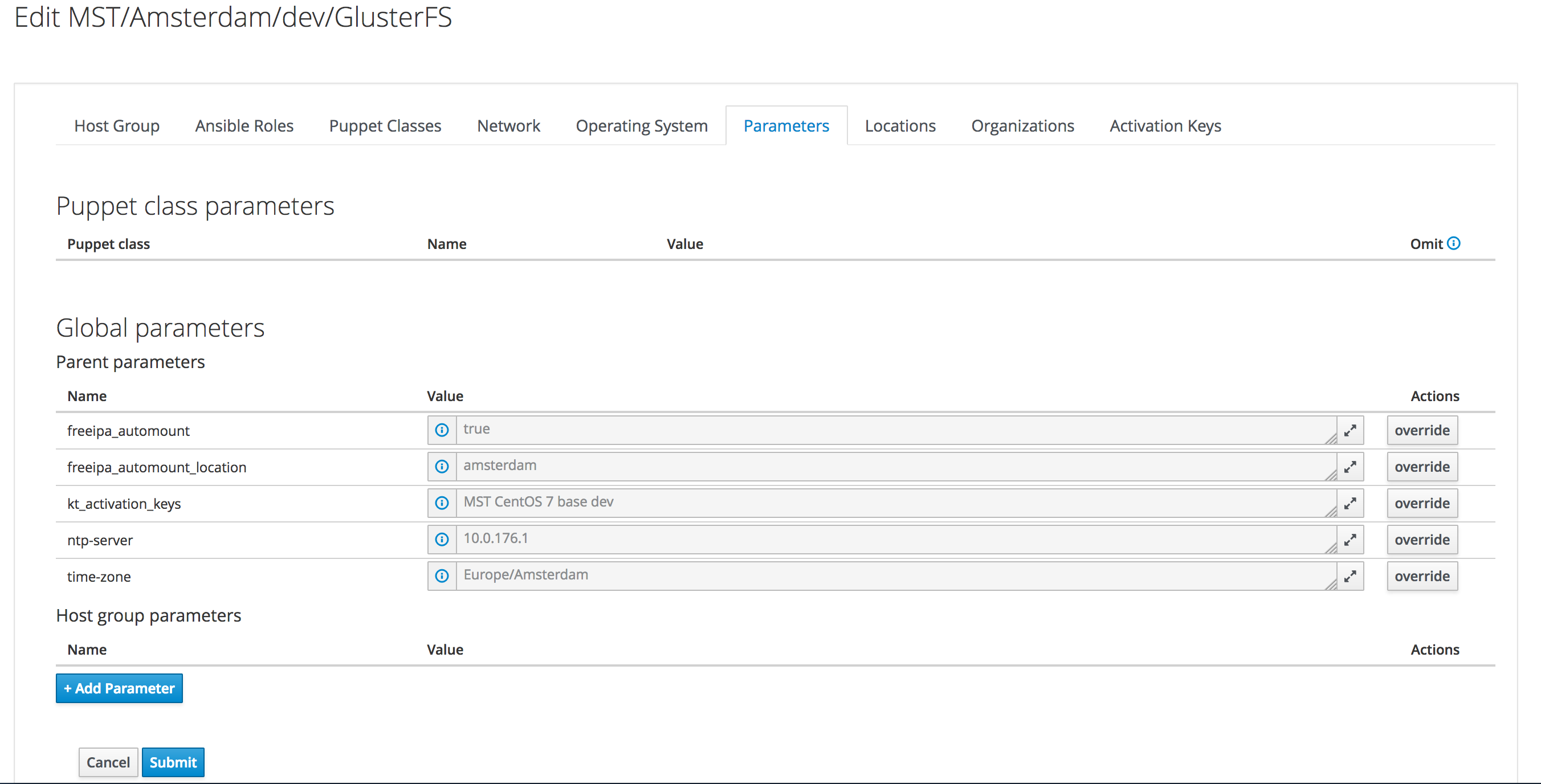
Task: Click the freeipa_automount value field showing true
Action: click(x=896, y=430)
